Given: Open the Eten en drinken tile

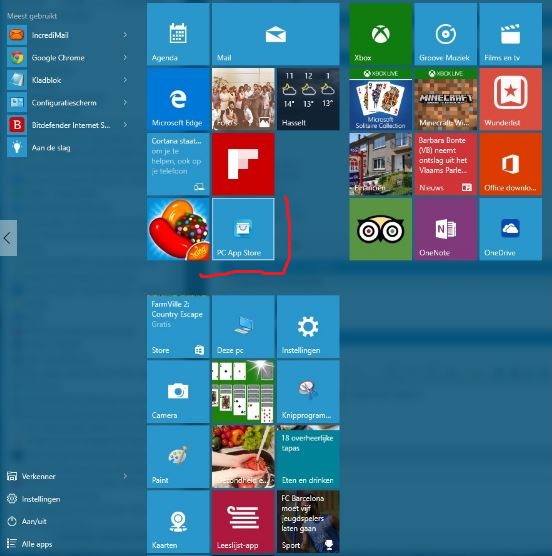Looking at the screenshot, I should coord(308,457).
